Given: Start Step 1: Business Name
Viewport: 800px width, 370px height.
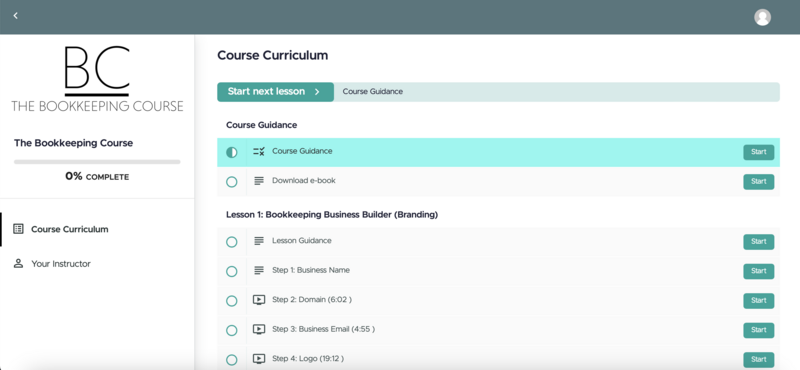Looking at the screenshot, I should coord(758,272).
